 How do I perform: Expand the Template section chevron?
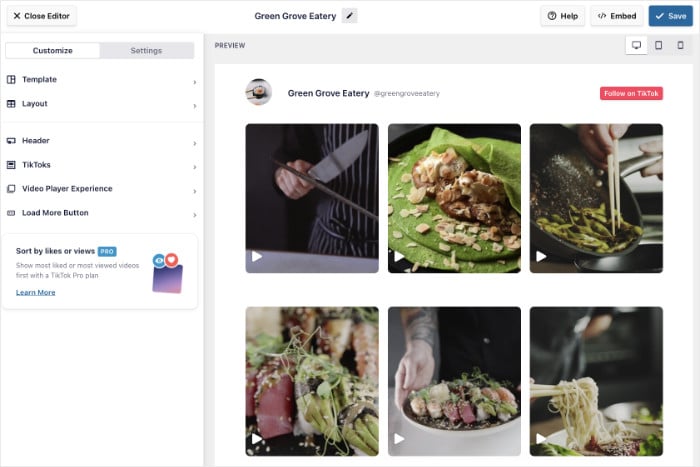[195, 82]
